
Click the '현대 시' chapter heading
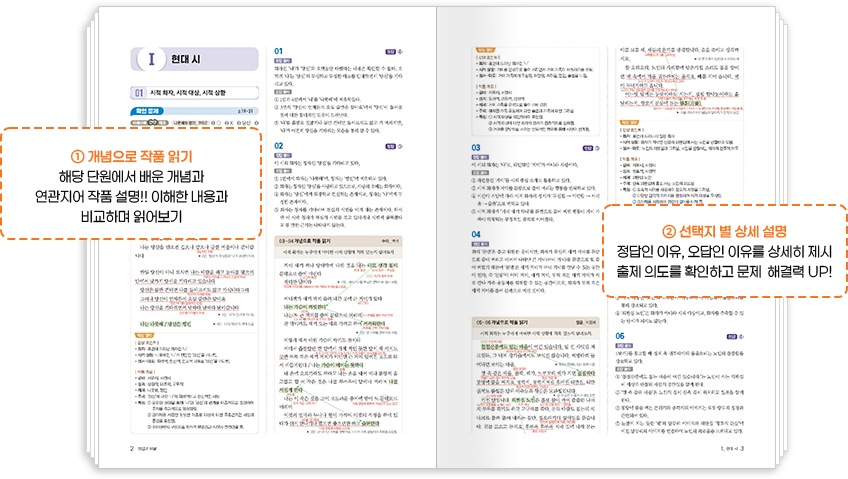(186, 59)
